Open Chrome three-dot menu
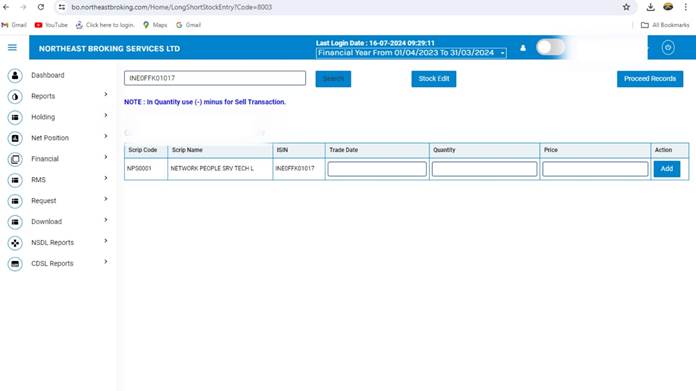 click(x=685, y=7)
